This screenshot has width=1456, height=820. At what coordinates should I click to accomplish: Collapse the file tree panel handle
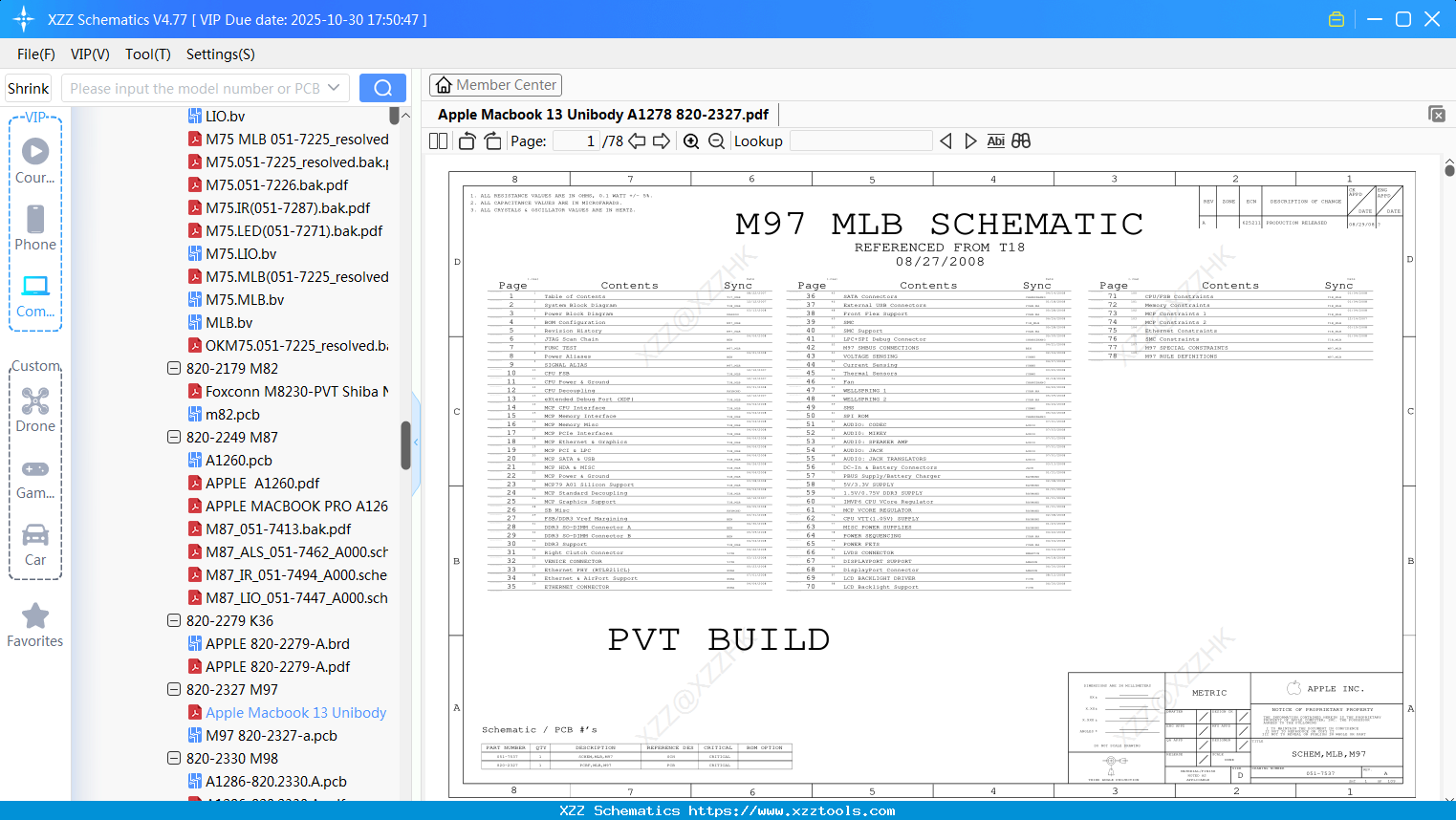pos(416,442)
